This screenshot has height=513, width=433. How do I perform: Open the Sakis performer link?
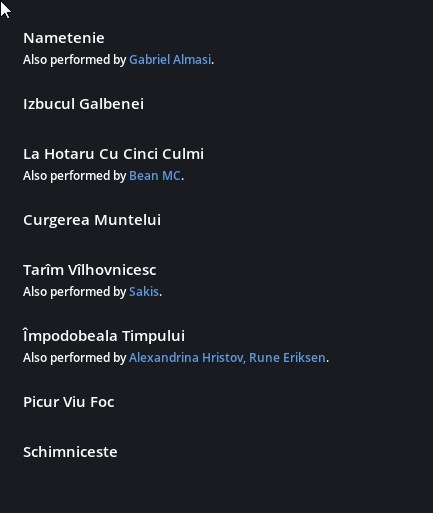[x=144, y=292]
